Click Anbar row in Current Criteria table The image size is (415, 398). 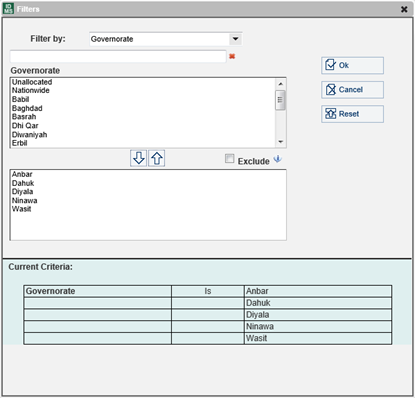click(x=318, y=291)
